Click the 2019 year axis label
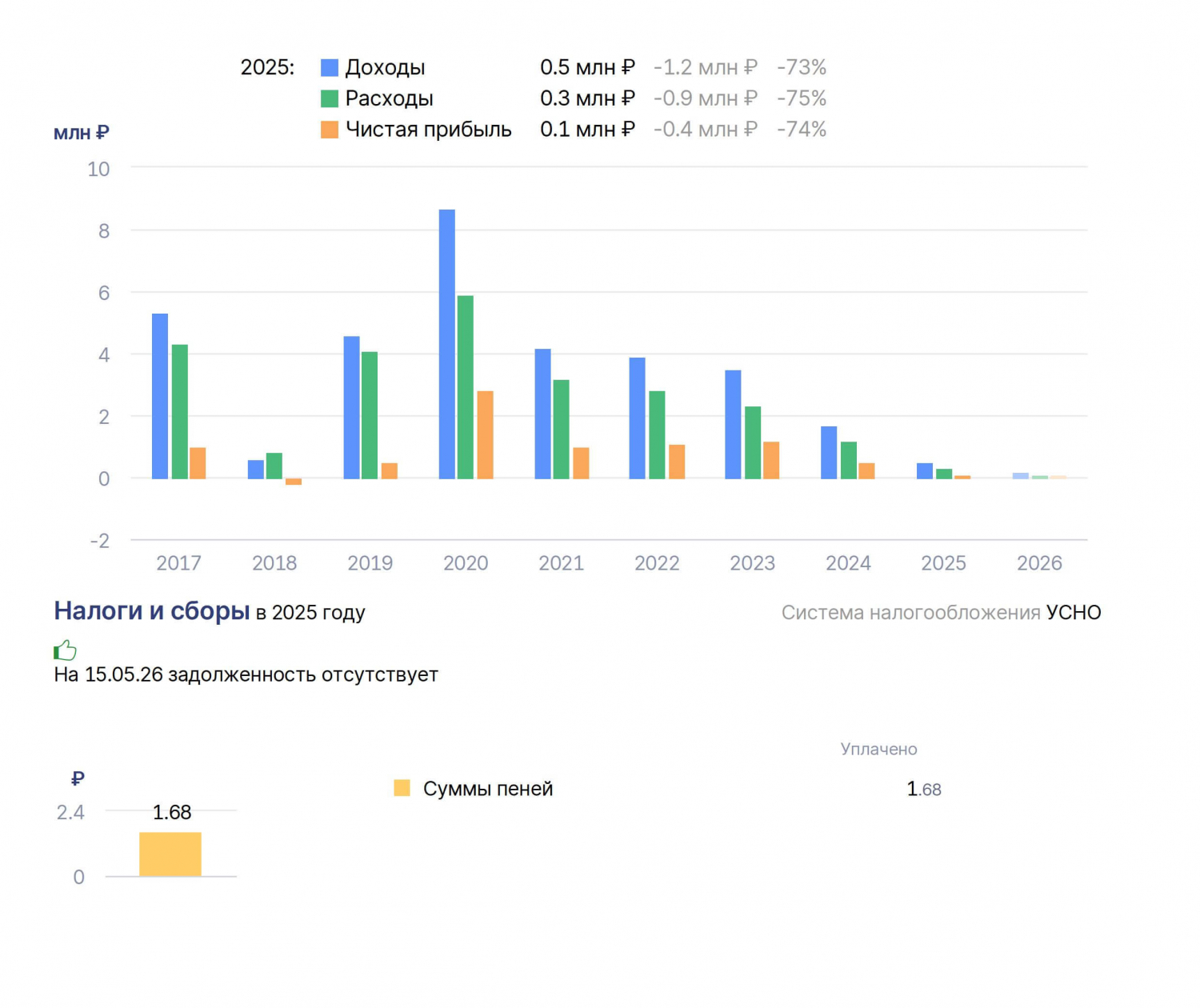 click(370, 563)
